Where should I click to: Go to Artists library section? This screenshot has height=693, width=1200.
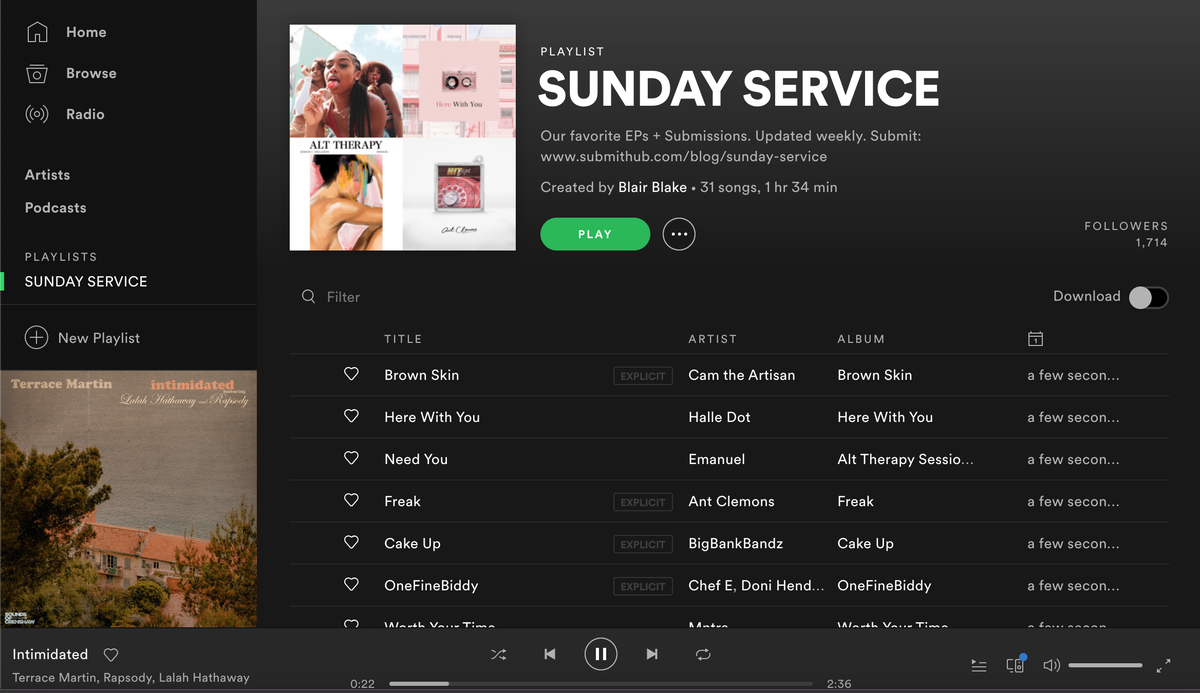click(x=47, y=175)
